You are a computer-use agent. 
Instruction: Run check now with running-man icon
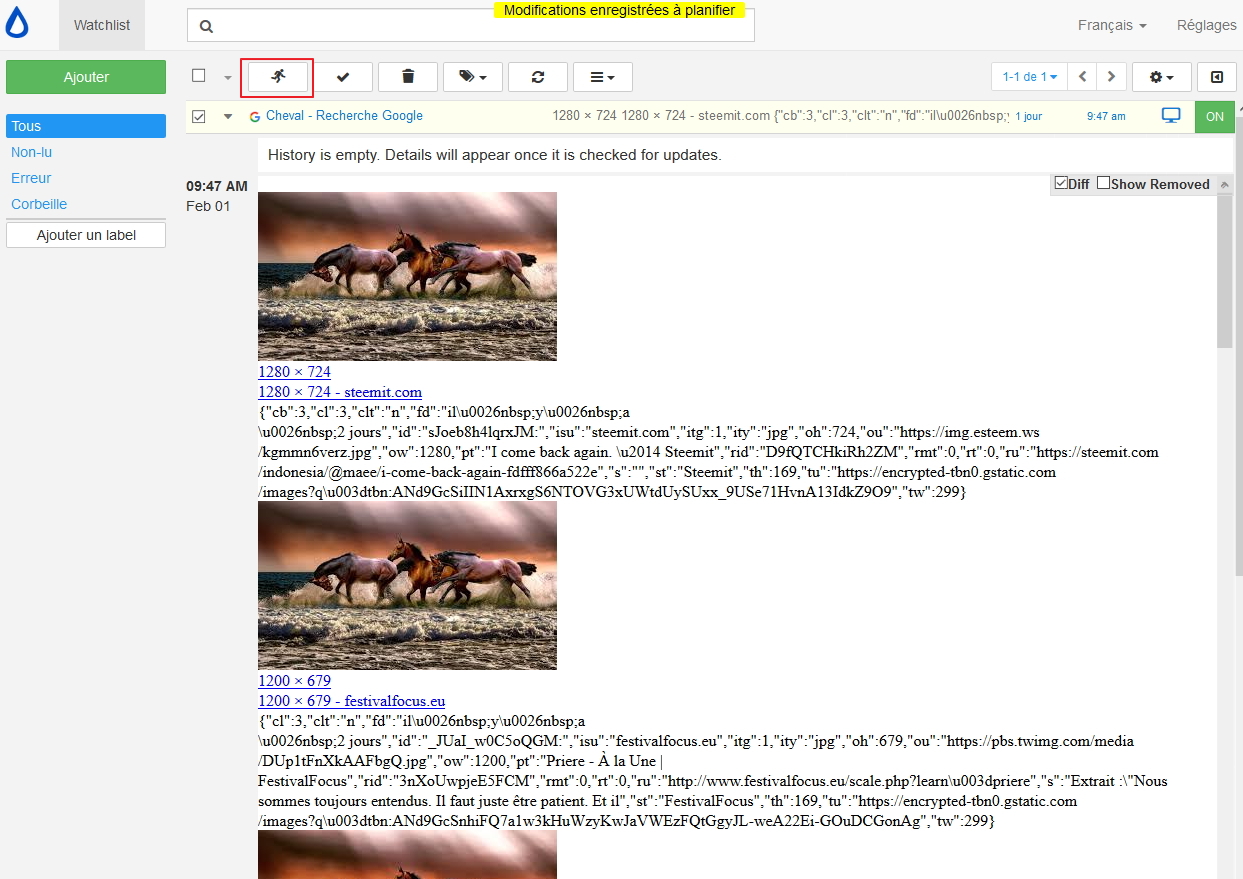click(277, 77)
